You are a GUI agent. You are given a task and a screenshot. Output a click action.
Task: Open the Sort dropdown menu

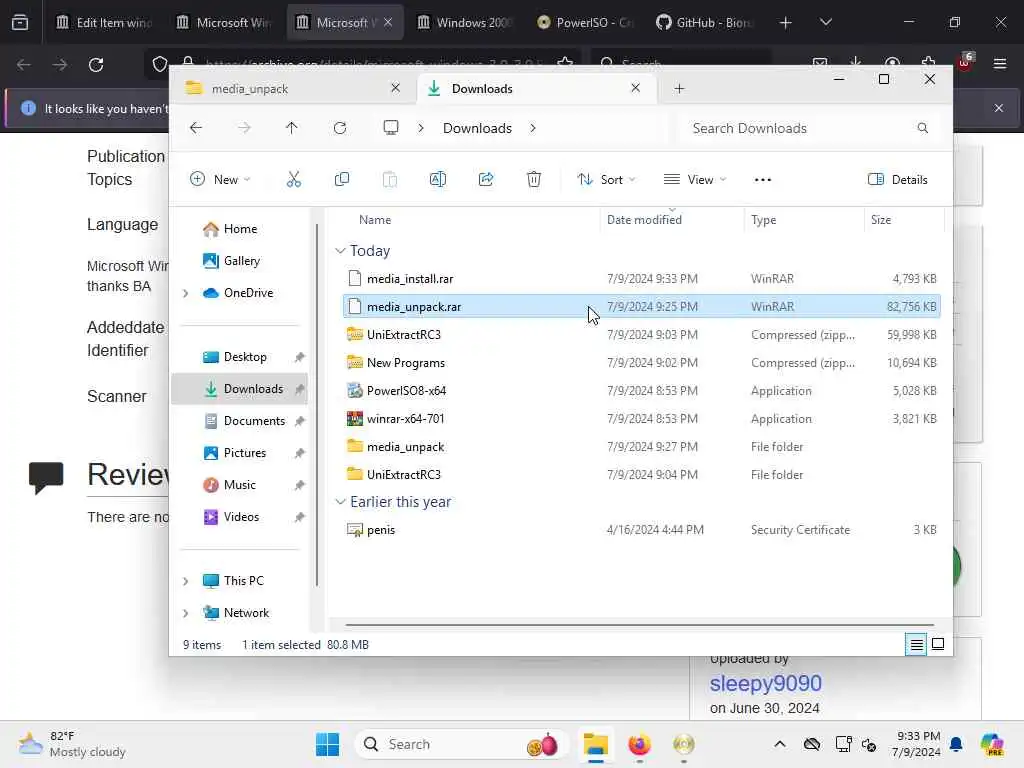[x=606, y=180]
